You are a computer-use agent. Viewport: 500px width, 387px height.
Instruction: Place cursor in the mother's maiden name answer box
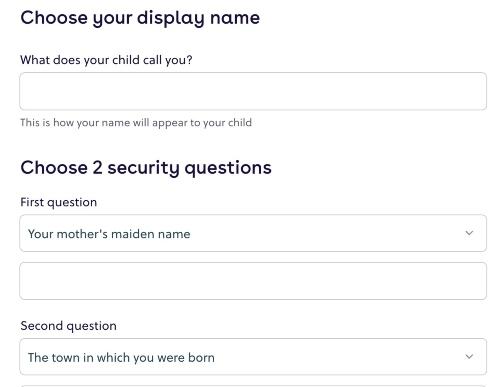coord(253,281)
